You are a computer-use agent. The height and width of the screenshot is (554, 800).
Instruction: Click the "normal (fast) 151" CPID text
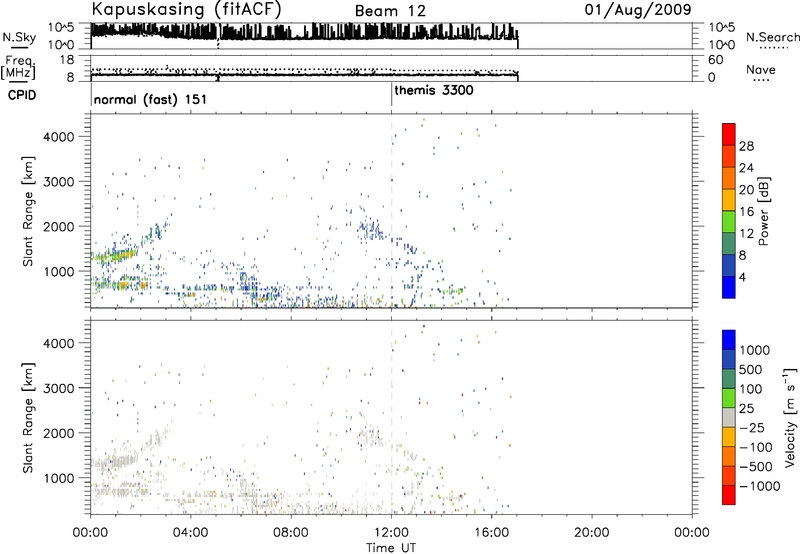pyautogui.click(x=150, y=99)
